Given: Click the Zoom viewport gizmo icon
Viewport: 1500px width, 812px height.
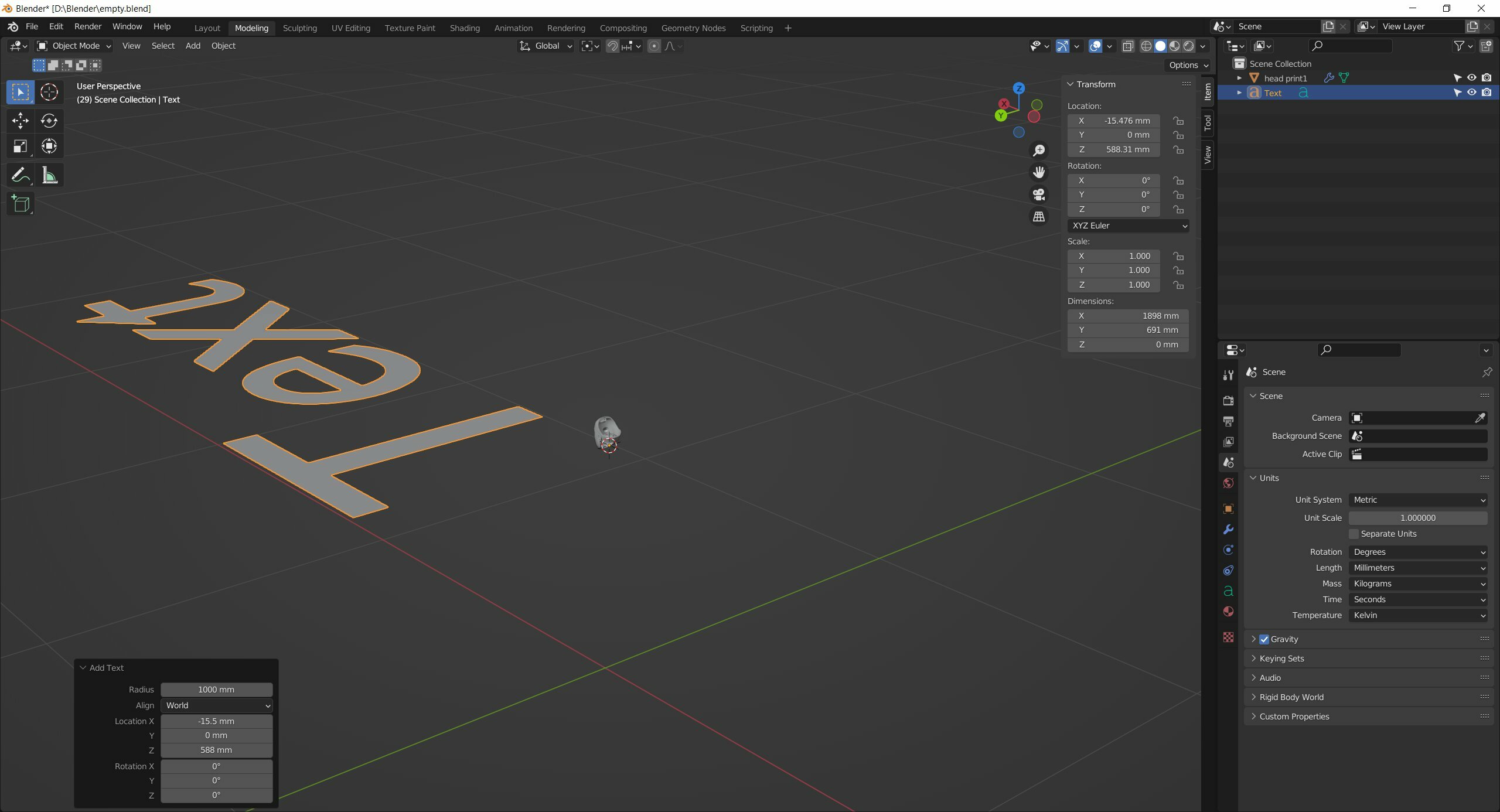Looking at the screenshot, I should coord(1039,151).
